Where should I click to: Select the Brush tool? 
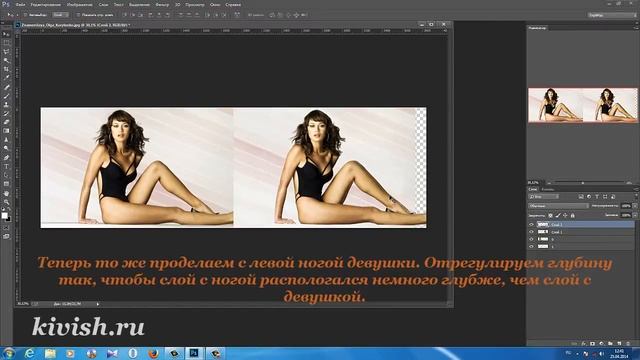[6, 96]
